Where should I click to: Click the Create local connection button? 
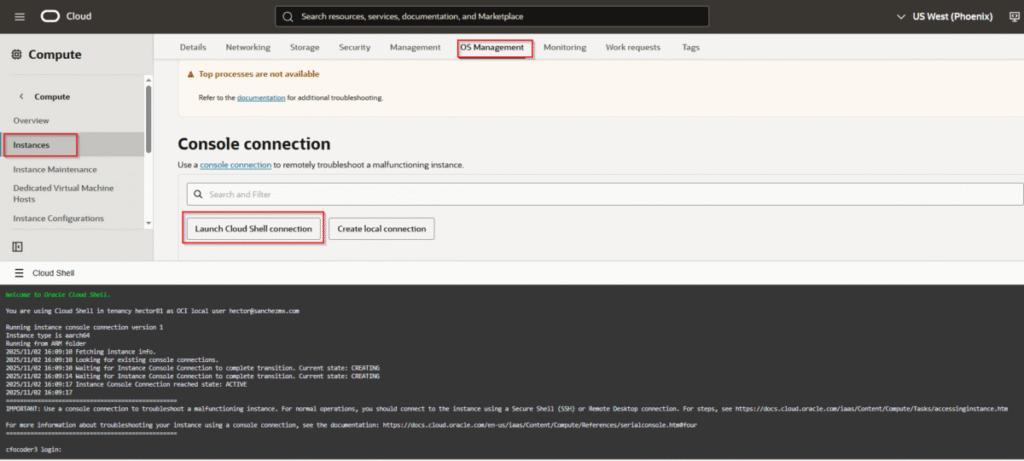[380, 229]
